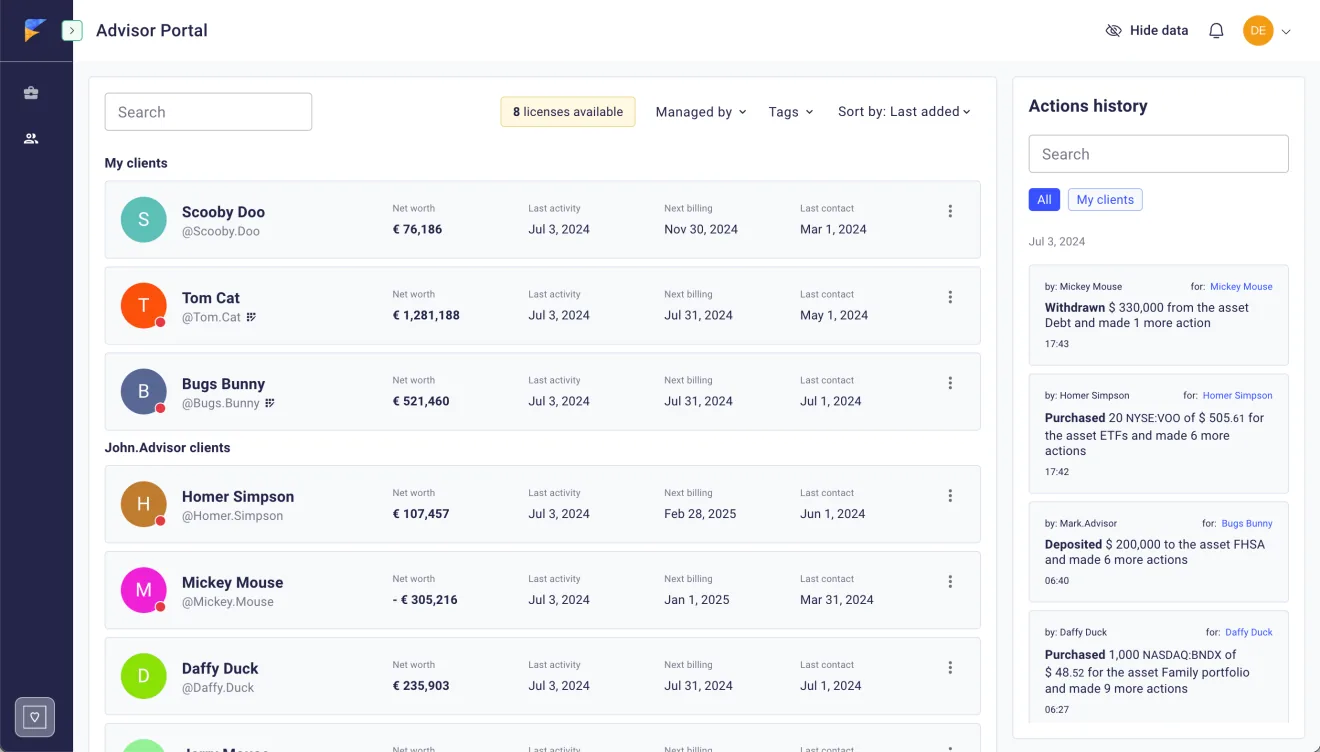Open Homer Simpson row options menu
Viewport: 1320px width, 752px height.
pyautogui.click(x=950, y=496)
